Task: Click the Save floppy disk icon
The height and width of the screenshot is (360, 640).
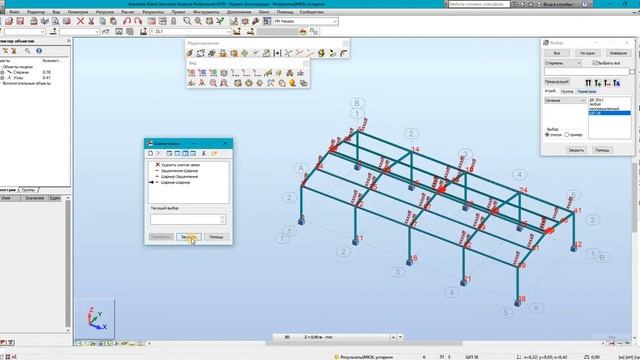Action: [x=20, y=21]
